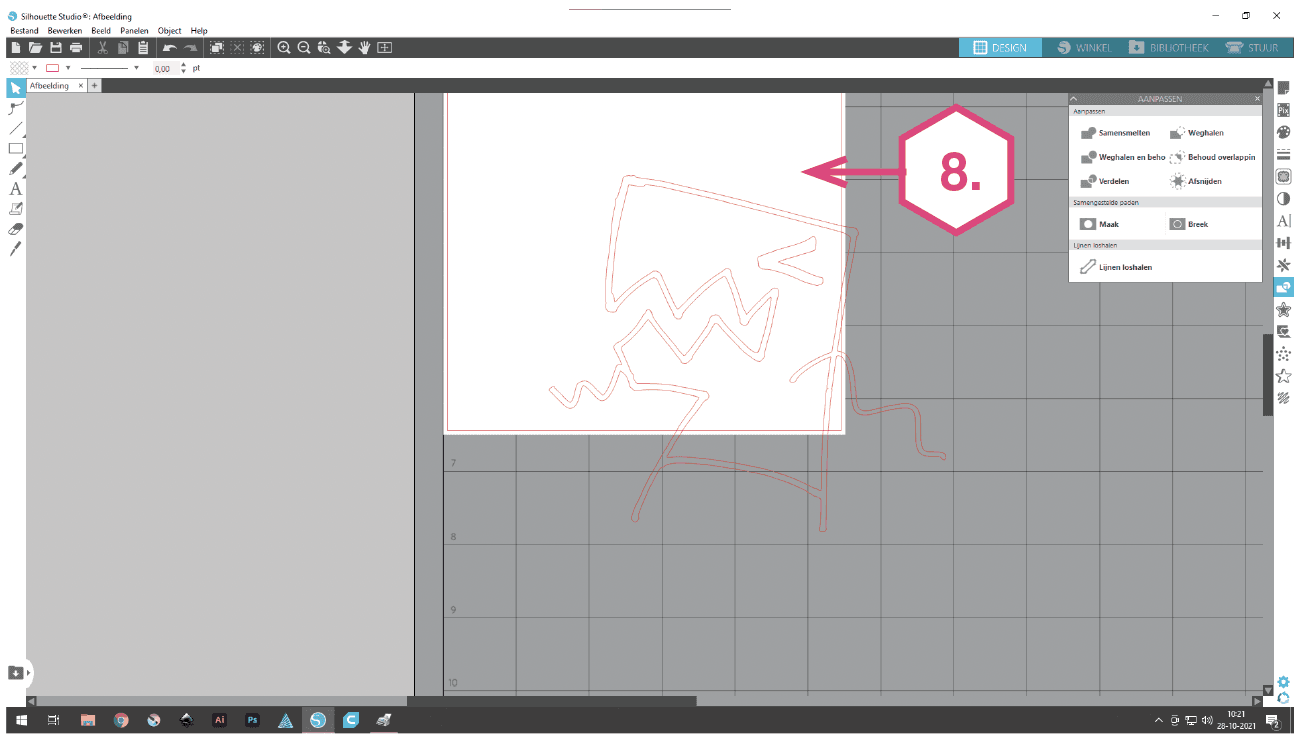This screenshot has width=1296, height=736.
Task: Add a new document tab with plus
Action: click(x=95, y=86)
